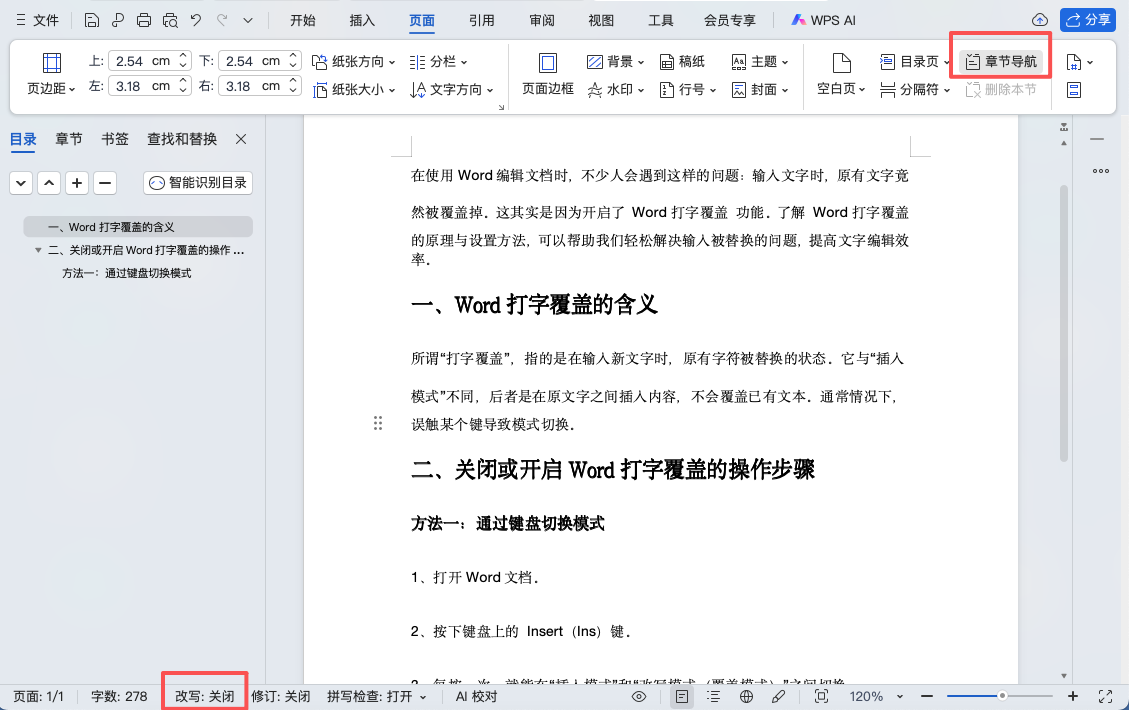The width and height of the screenshot is (1129, 710).
Task: Open the 纸张大小 paper size dropdown
Action: tap(354, 90)
